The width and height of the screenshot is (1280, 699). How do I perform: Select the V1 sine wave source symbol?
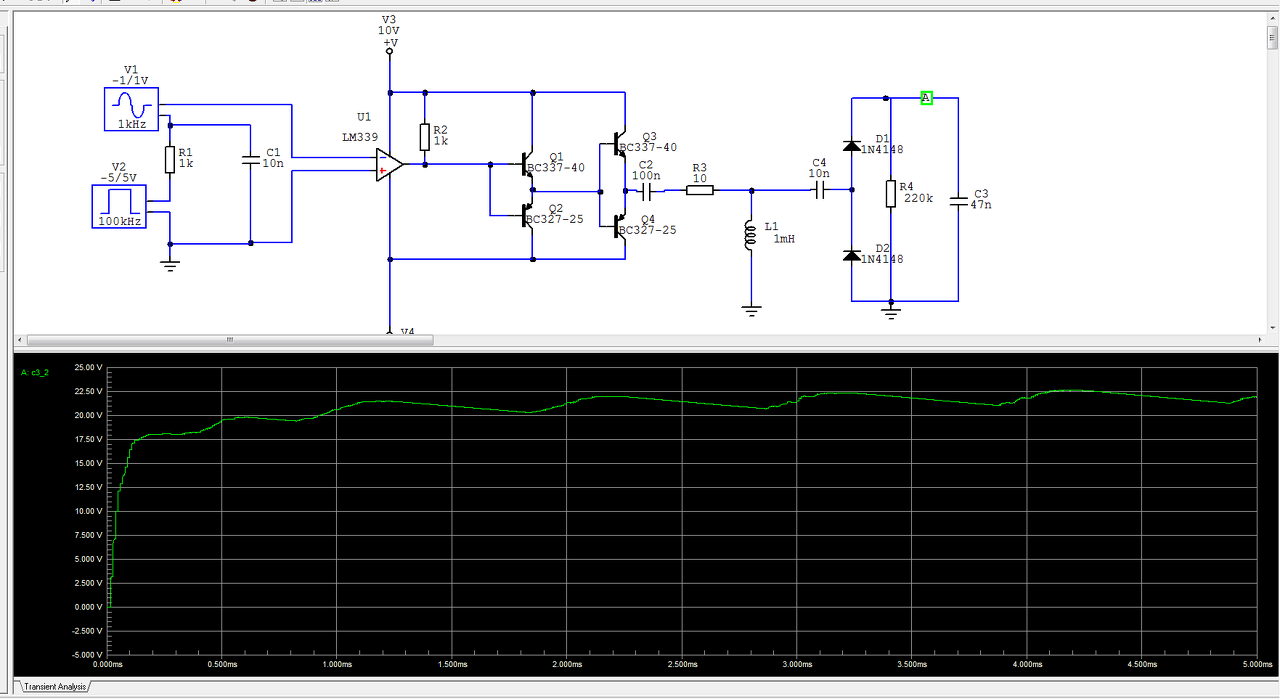tap(132, 109)
